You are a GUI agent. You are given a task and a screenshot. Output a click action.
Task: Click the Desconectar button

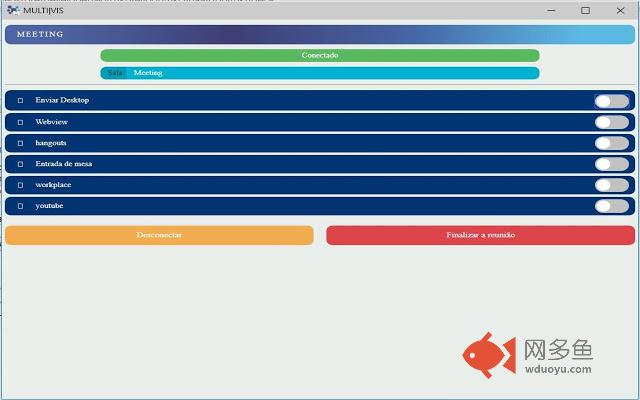159,235
